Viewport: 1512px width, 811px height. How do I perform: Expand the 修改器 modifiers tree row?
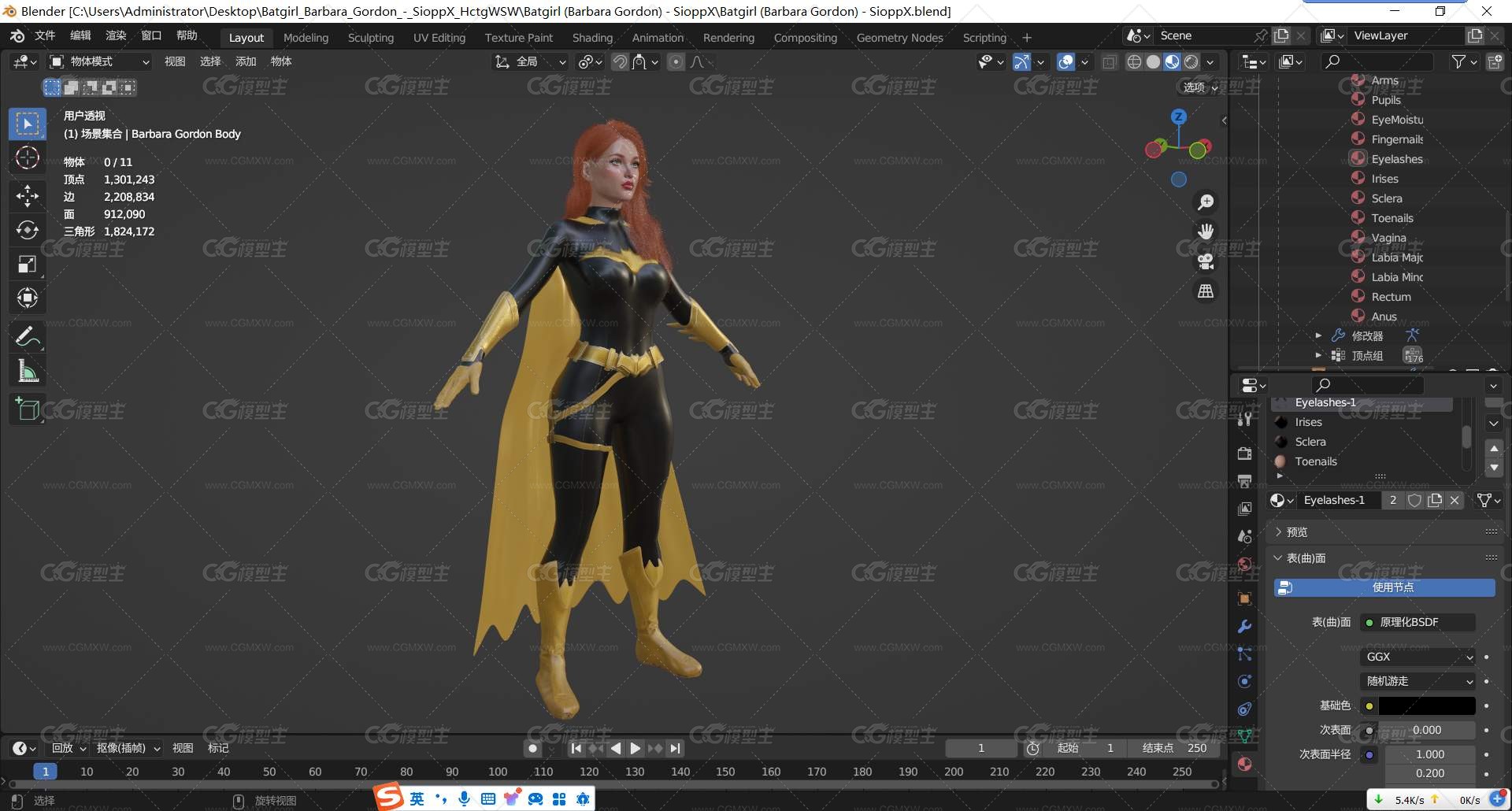pyautogui.click(x=1318, y=335)
